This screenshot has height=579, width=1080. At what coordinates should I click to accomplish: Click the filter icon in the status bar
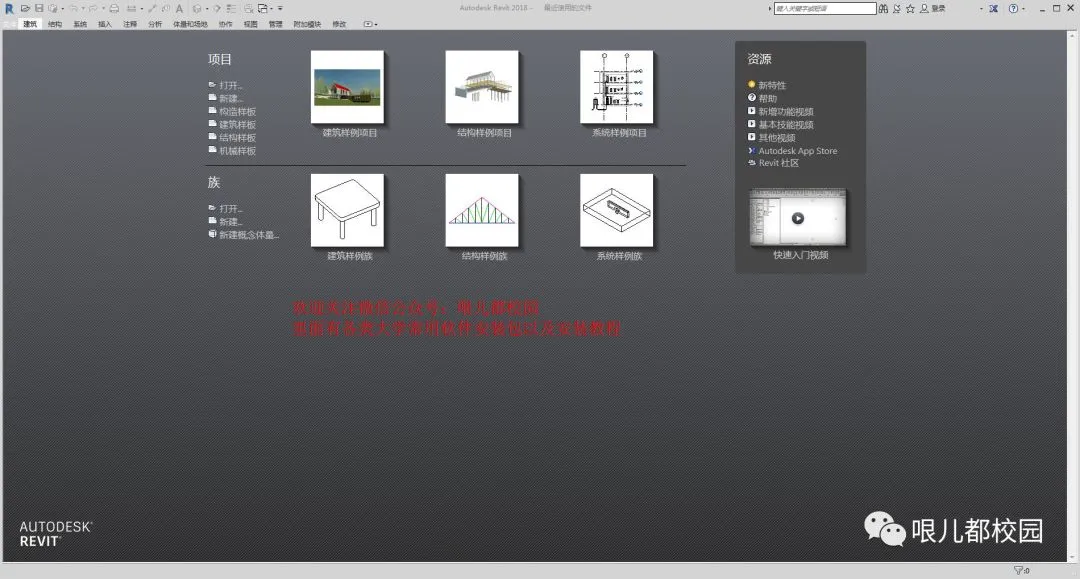coord(1019,570)
